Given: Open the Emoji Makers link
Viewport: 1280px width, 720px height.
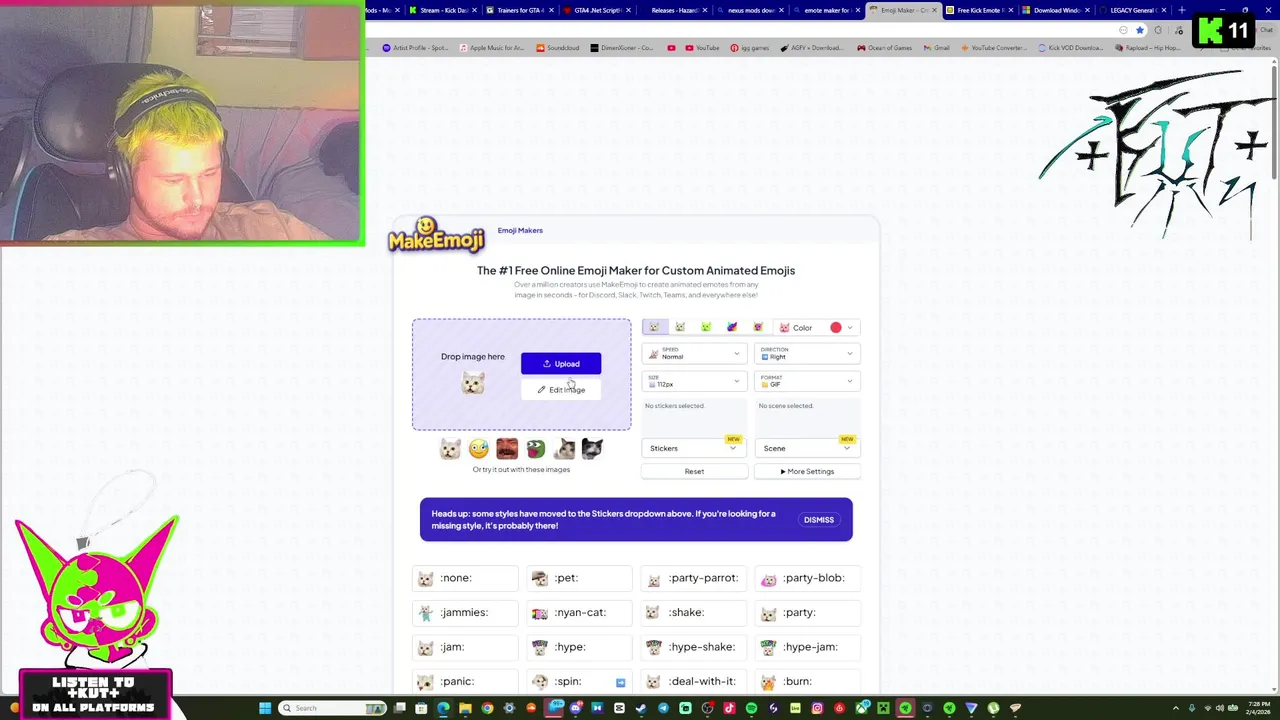Looking at the screenshot, I should click(520, 230).
